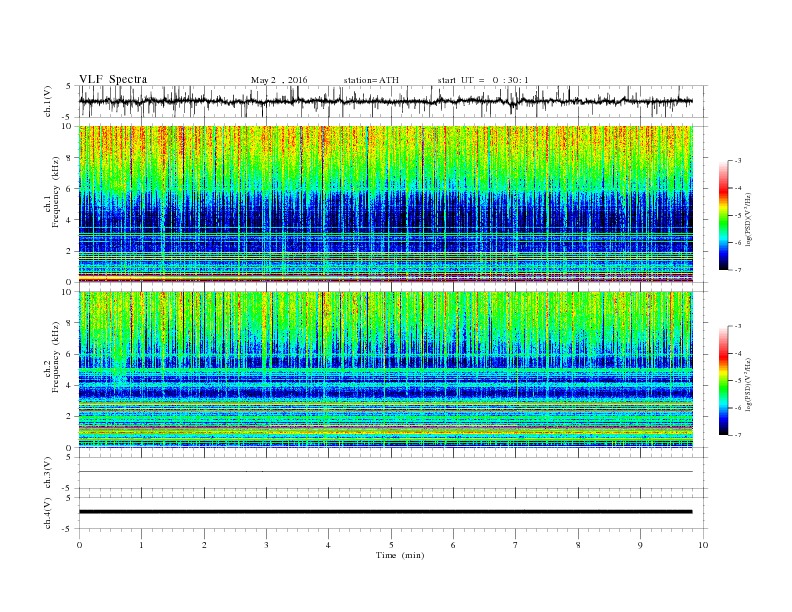The height and width of the screenshot is (612, 792).
Task: Click the "2" kHz tick of ch.2 spectrogram
Action: pyautogui.click(x=70, y=417)
